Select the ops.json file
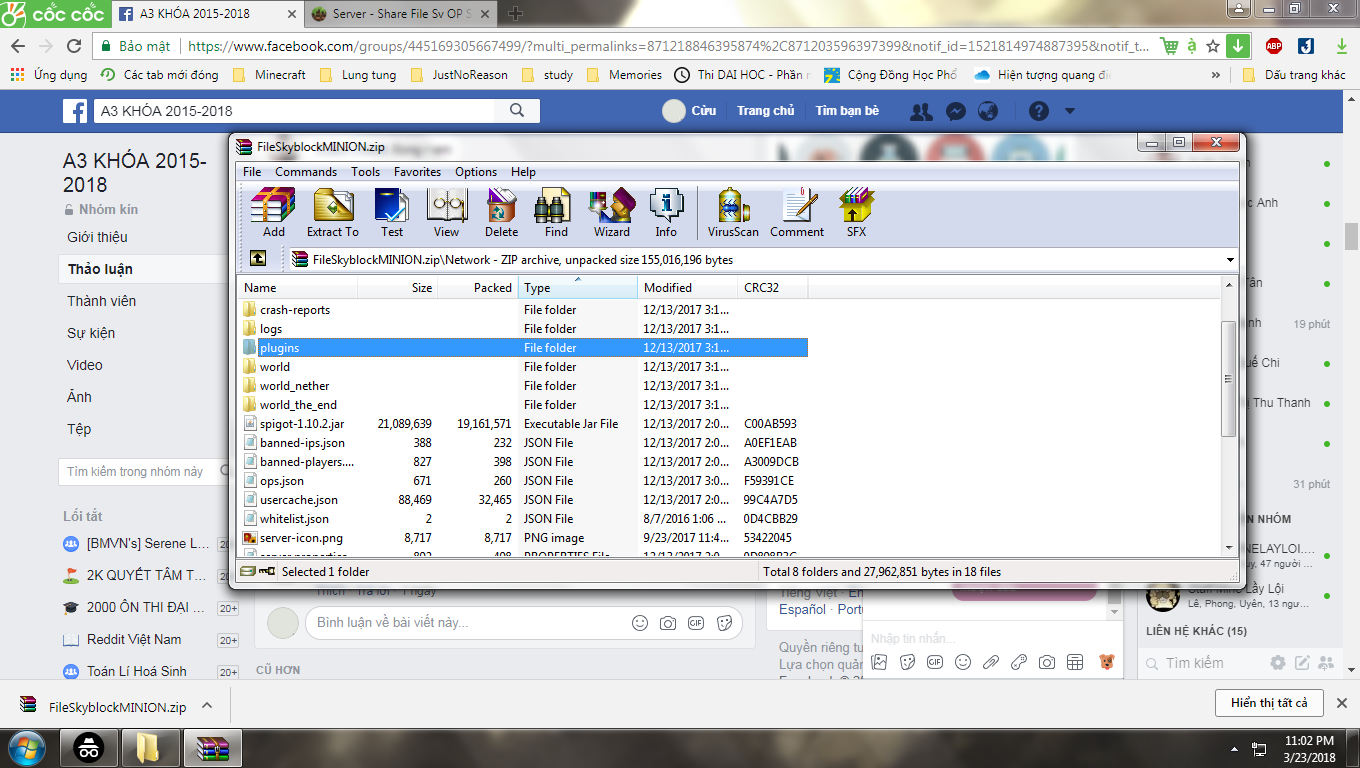Viewport: 1360px width, 768px height. [x=523, y=481]
